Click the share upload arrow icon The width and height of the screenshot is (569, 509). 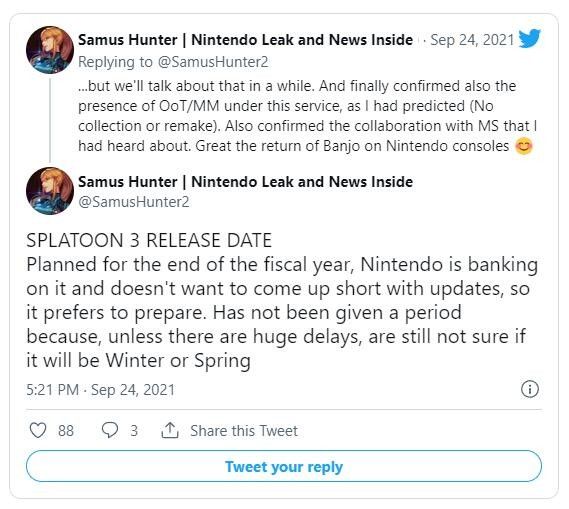pos(169,430)
